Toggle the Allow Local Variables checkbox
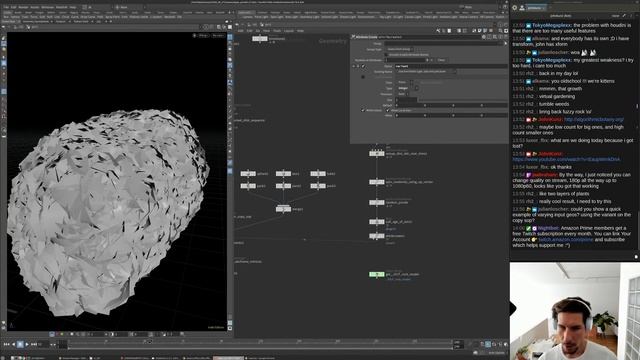 [x=388, y=110]
